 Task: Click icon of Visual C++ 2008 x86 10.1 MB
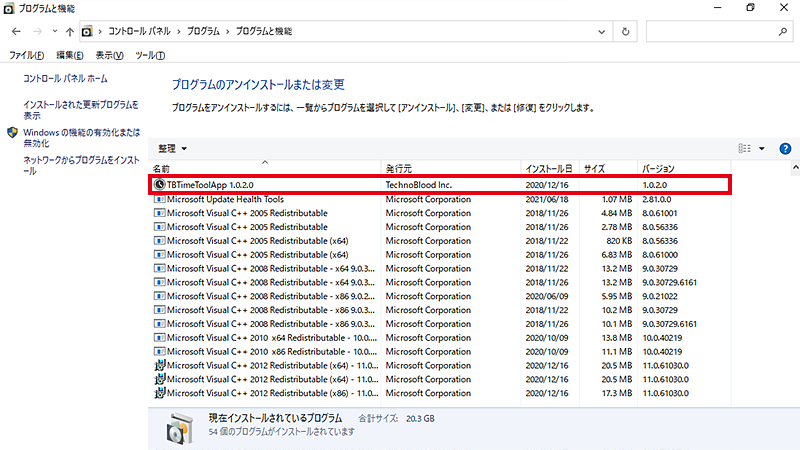(x=160, y=323)
